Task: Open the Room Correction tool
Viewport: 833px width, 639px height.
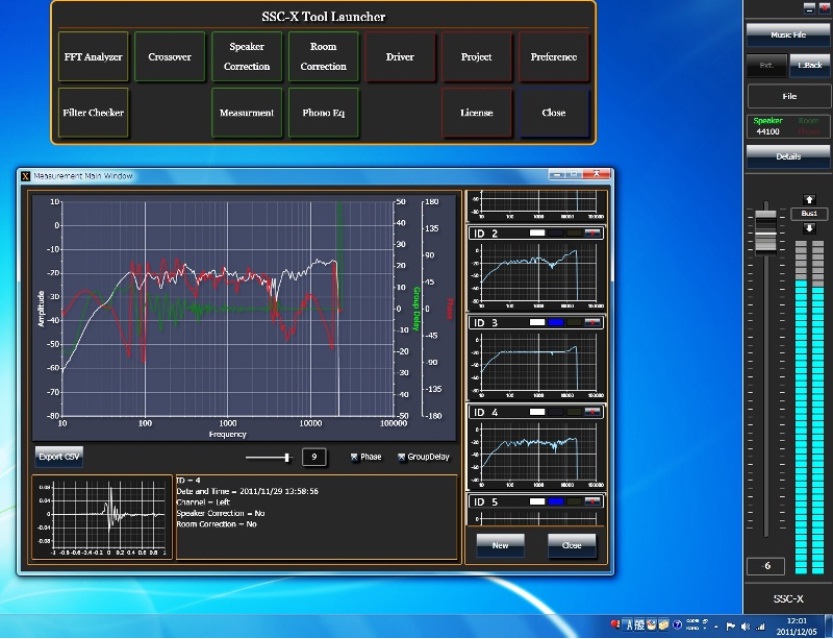Action: [x=323, y=57]
